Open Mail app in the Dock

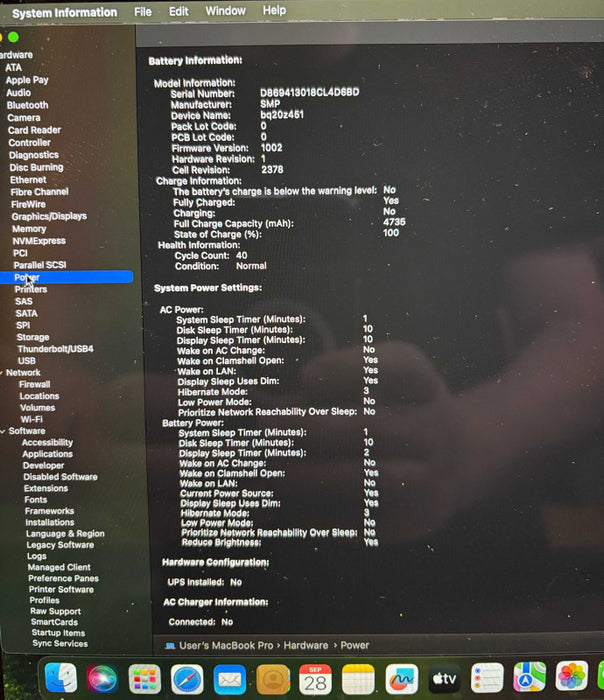[229, 679]
